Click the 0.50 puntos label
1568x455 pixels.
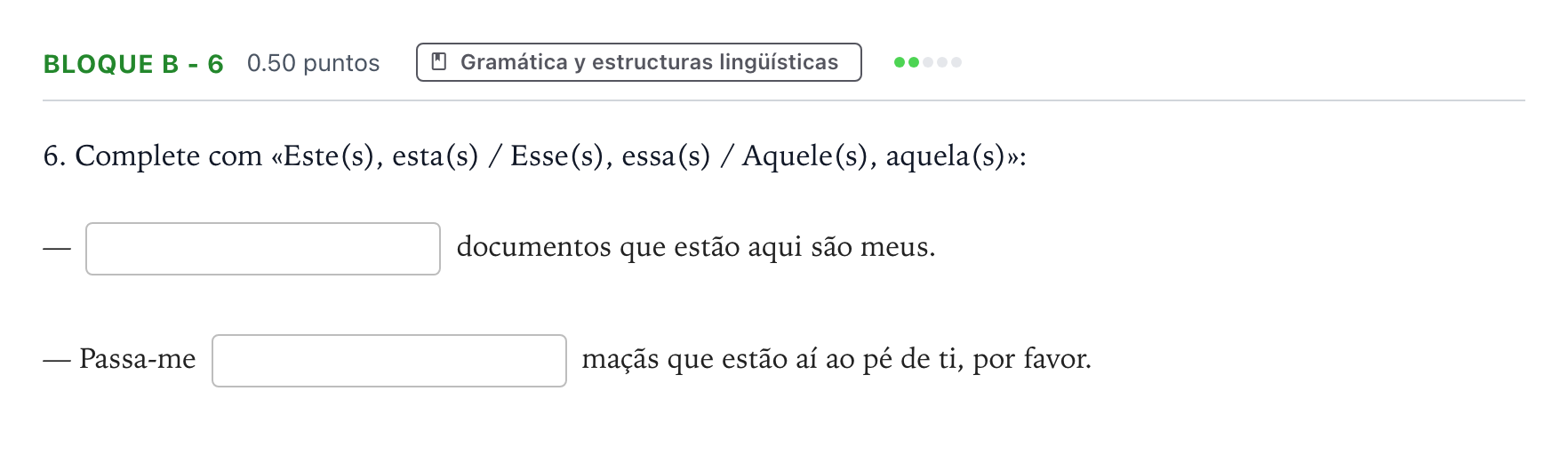coord(313,63)
